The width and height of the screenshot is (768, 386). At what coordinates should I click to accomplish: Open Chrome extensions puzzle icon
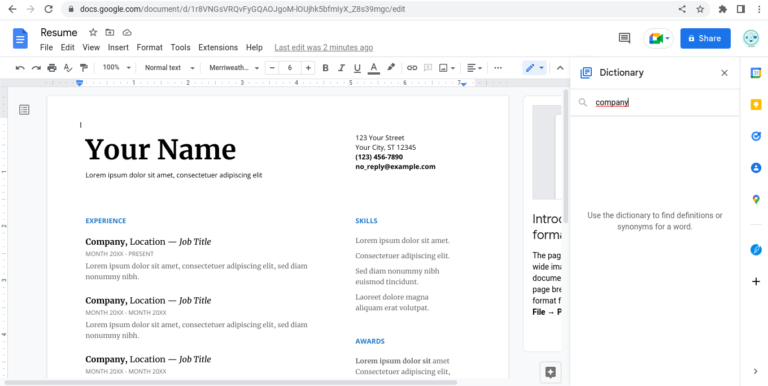tap(722, 9)
